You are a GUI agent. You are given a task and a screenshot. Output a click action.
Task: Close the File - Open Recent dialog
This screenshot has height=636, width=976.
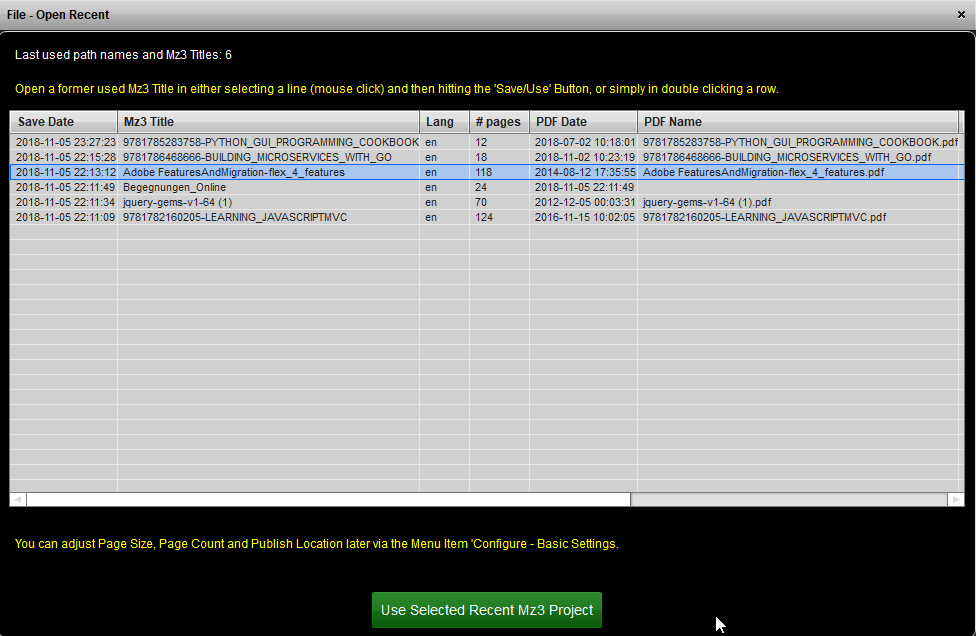[x=961, y=14]
